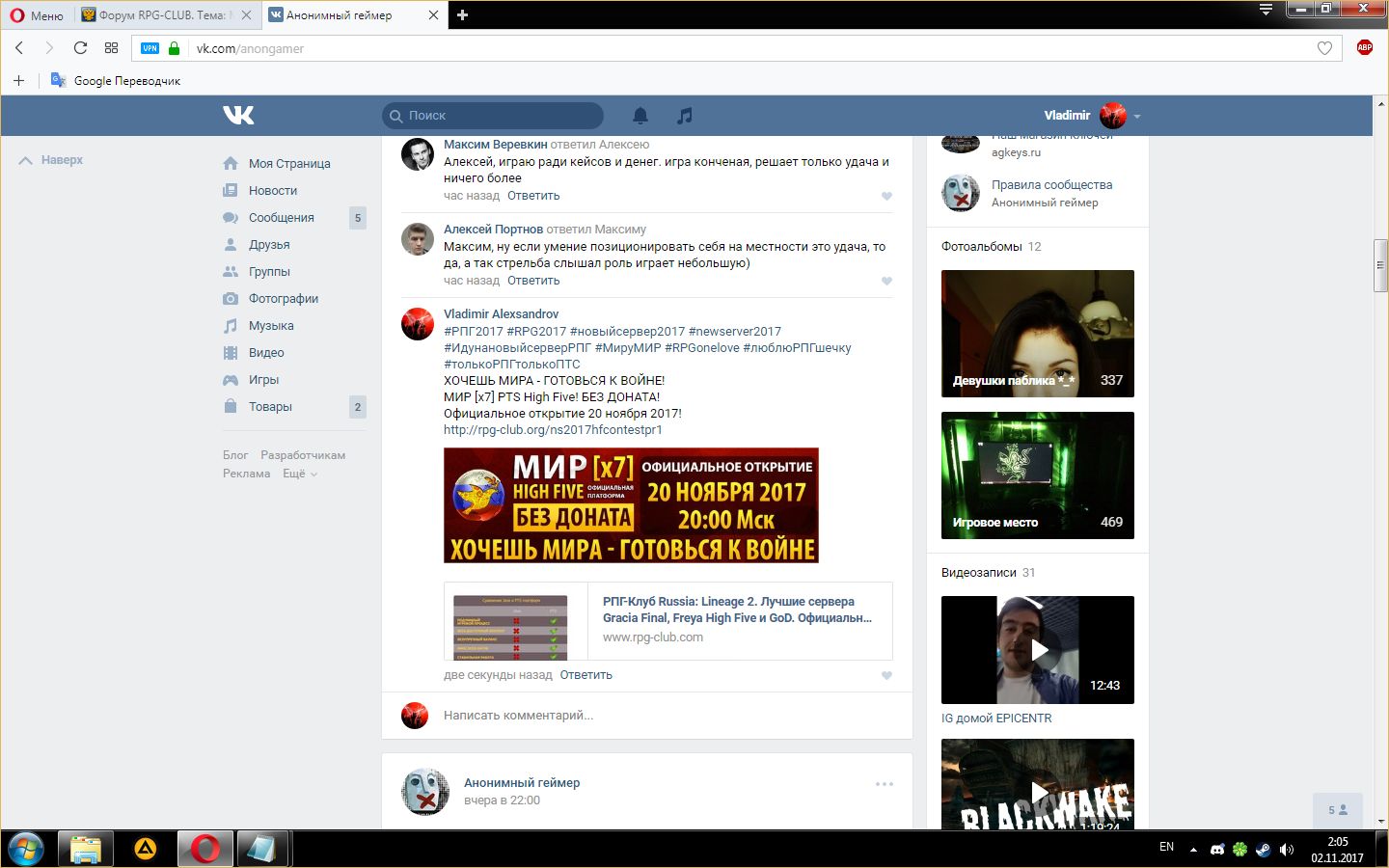Open the rpg-club.org contest link
Image resolution: width=1389 pixels, height=868 pixels.
coord(553,430)
